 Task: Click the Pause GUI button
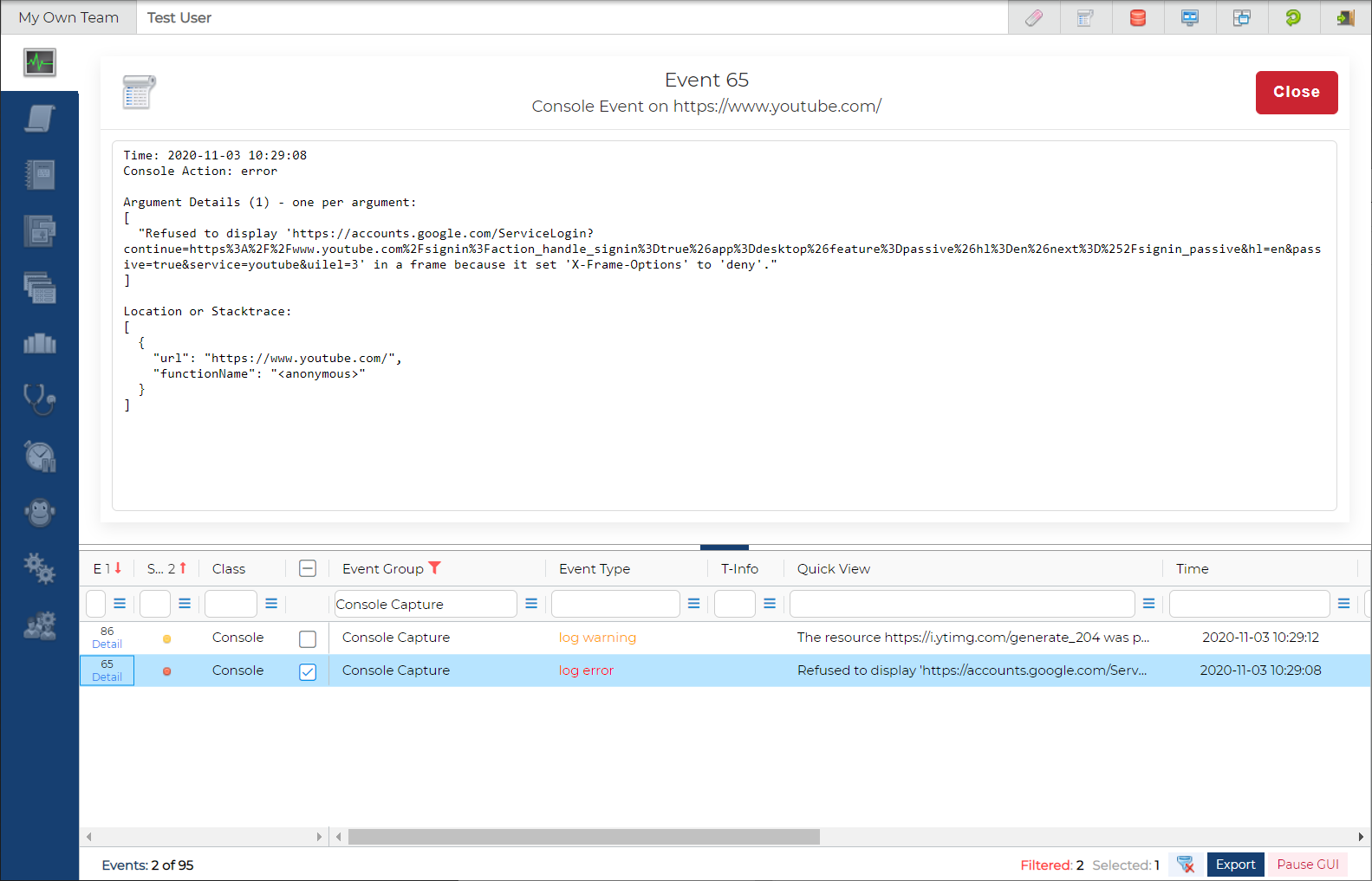1308,865
